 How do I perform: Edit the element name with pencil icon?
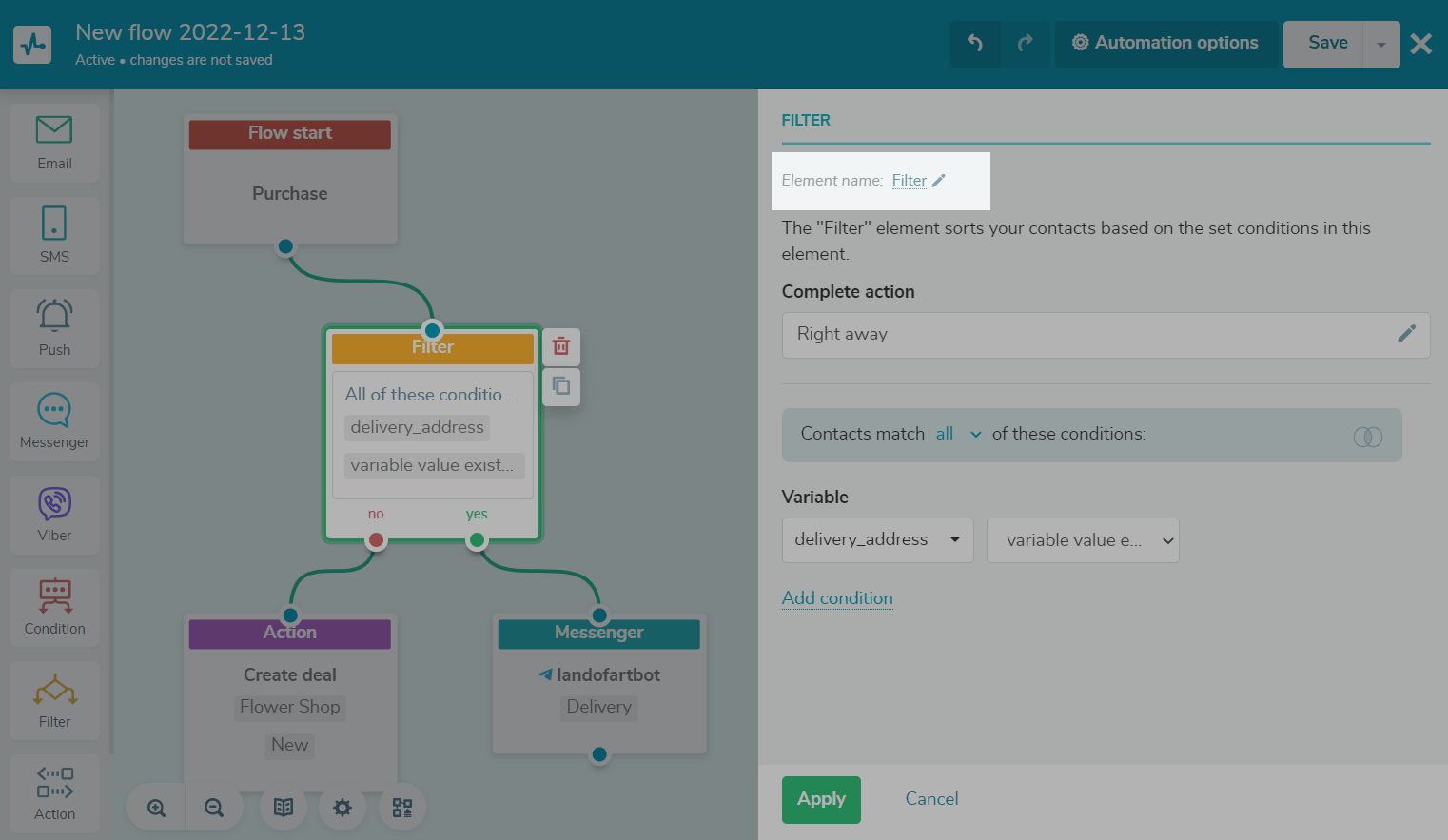(x=939, y=181)
